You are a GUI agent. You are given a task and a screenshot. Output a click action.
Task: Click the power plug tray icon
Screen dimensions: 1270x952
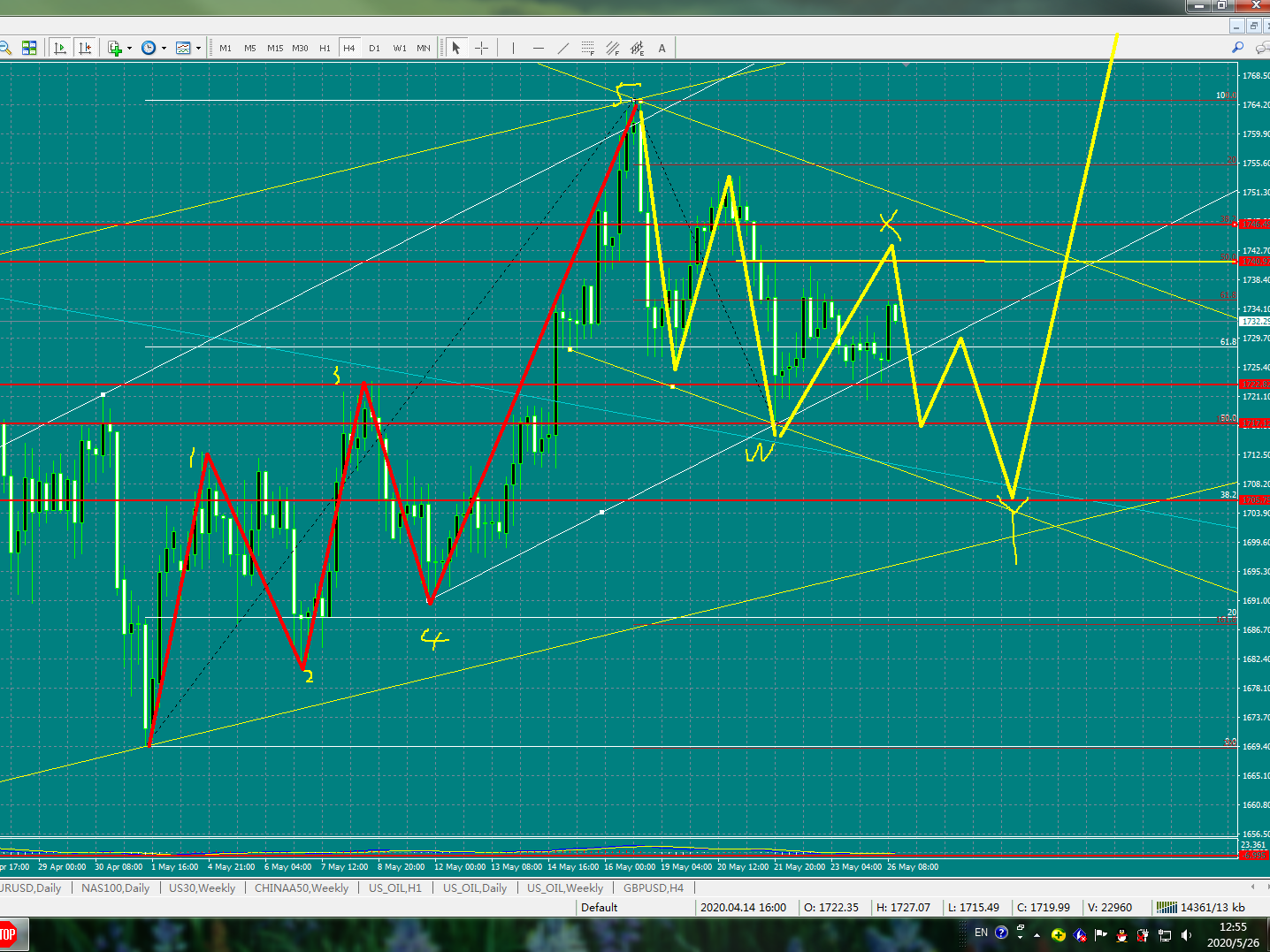pyautogui.click(x=1144, y=935)
